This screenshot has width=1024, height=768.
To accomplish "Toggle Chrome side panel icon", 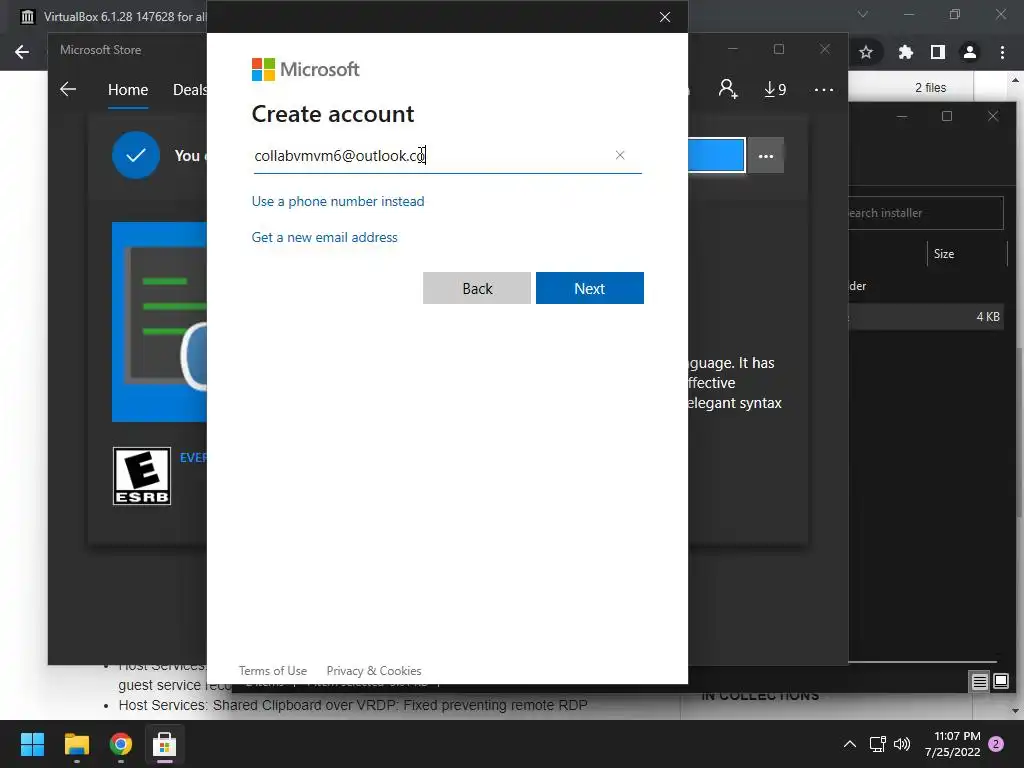I will [x=938, y=52].
